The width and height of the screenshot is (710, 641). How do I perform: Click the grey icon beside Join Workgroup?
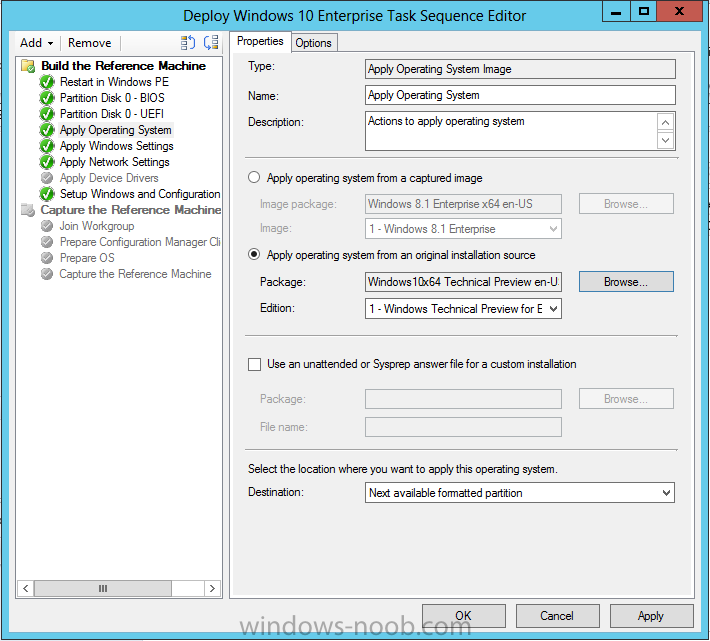click(x=47, y=225)
